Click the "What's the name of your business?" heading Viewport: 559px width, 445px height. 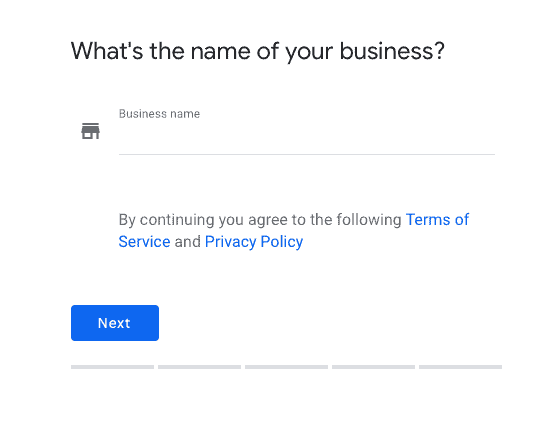coord(258,51)
